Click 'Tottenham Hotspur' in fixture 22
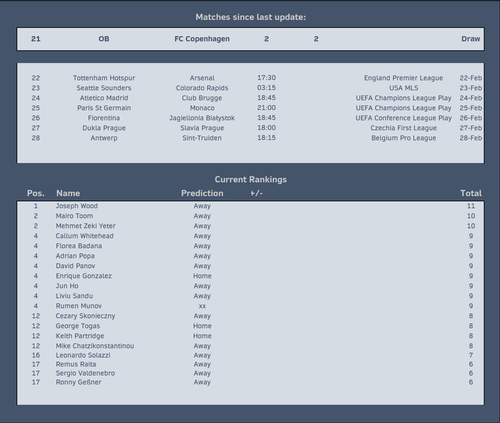Viewport: 500px width, 423px height. tap(104, 78)
